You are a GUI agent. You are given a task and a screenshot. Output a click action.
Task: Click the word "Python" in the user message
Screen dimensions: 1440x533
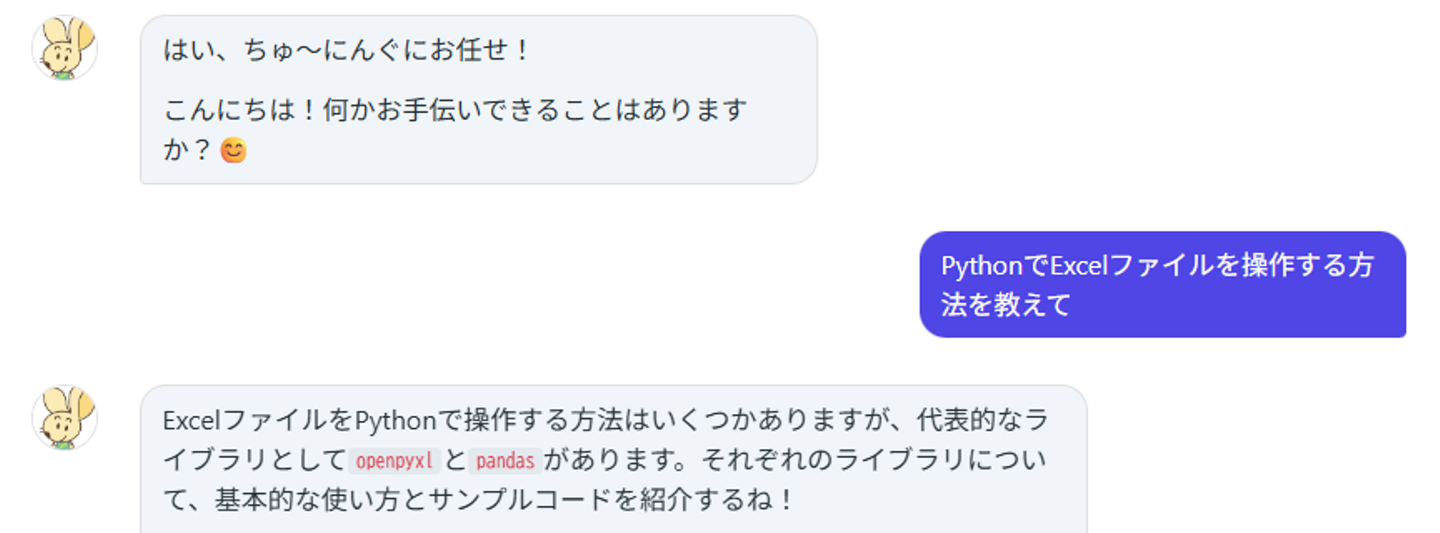coord(984,266)
